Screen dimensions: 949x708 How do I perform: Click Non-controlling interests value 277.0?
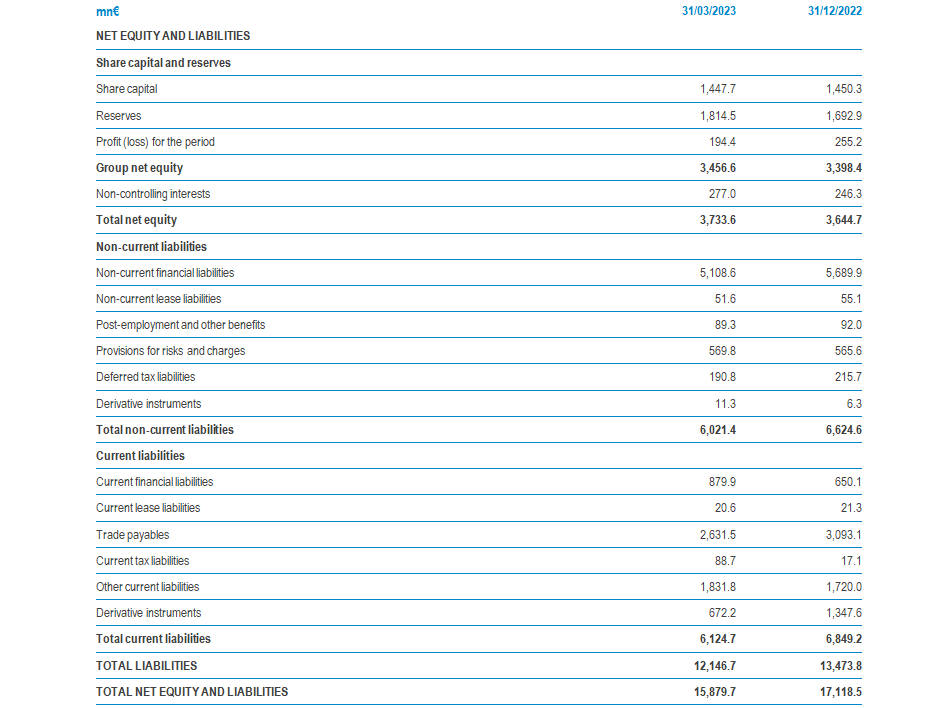coord(723,194)
